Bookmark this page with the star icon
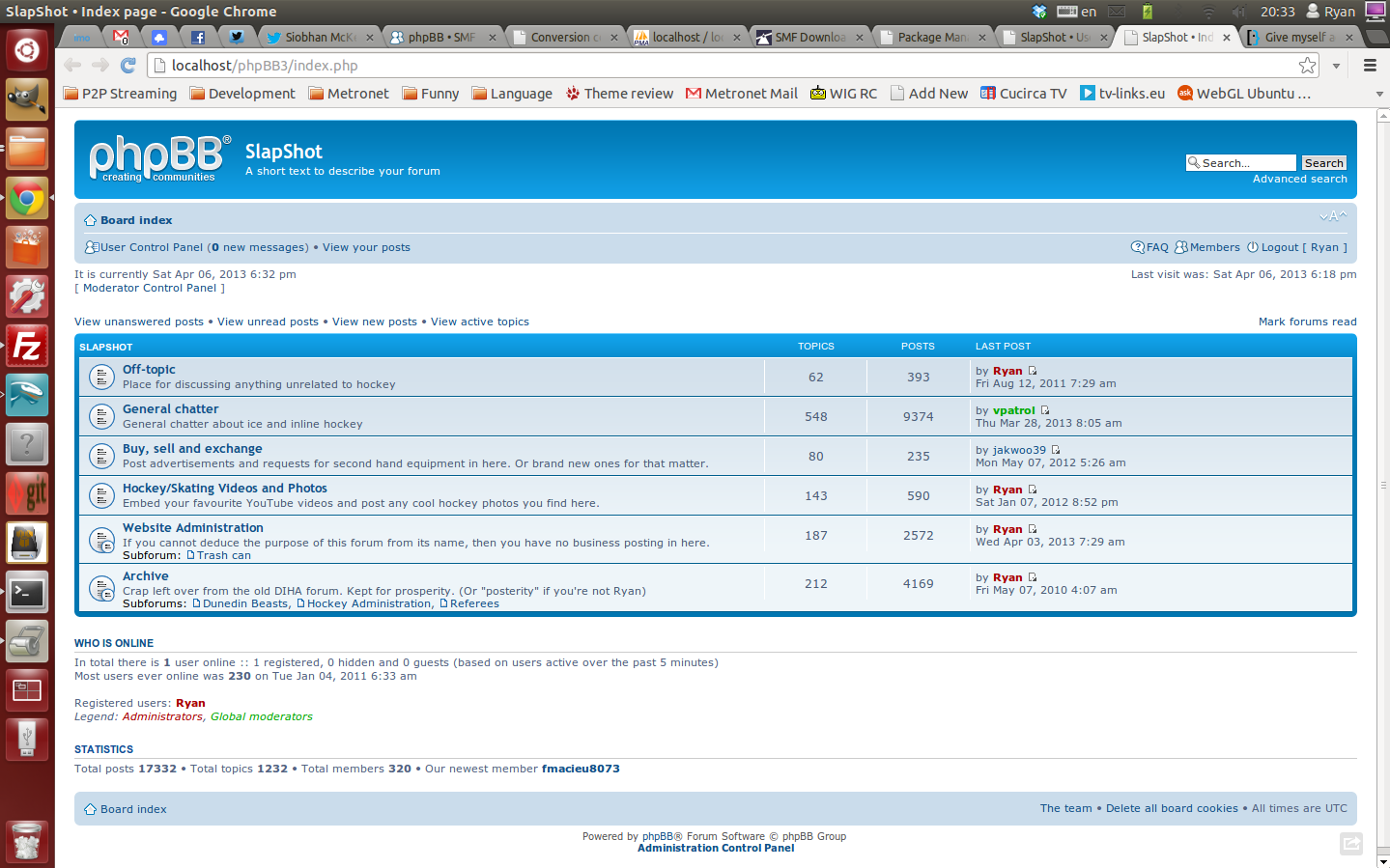Viewport: 1390px width, 868px height. 1307,66
